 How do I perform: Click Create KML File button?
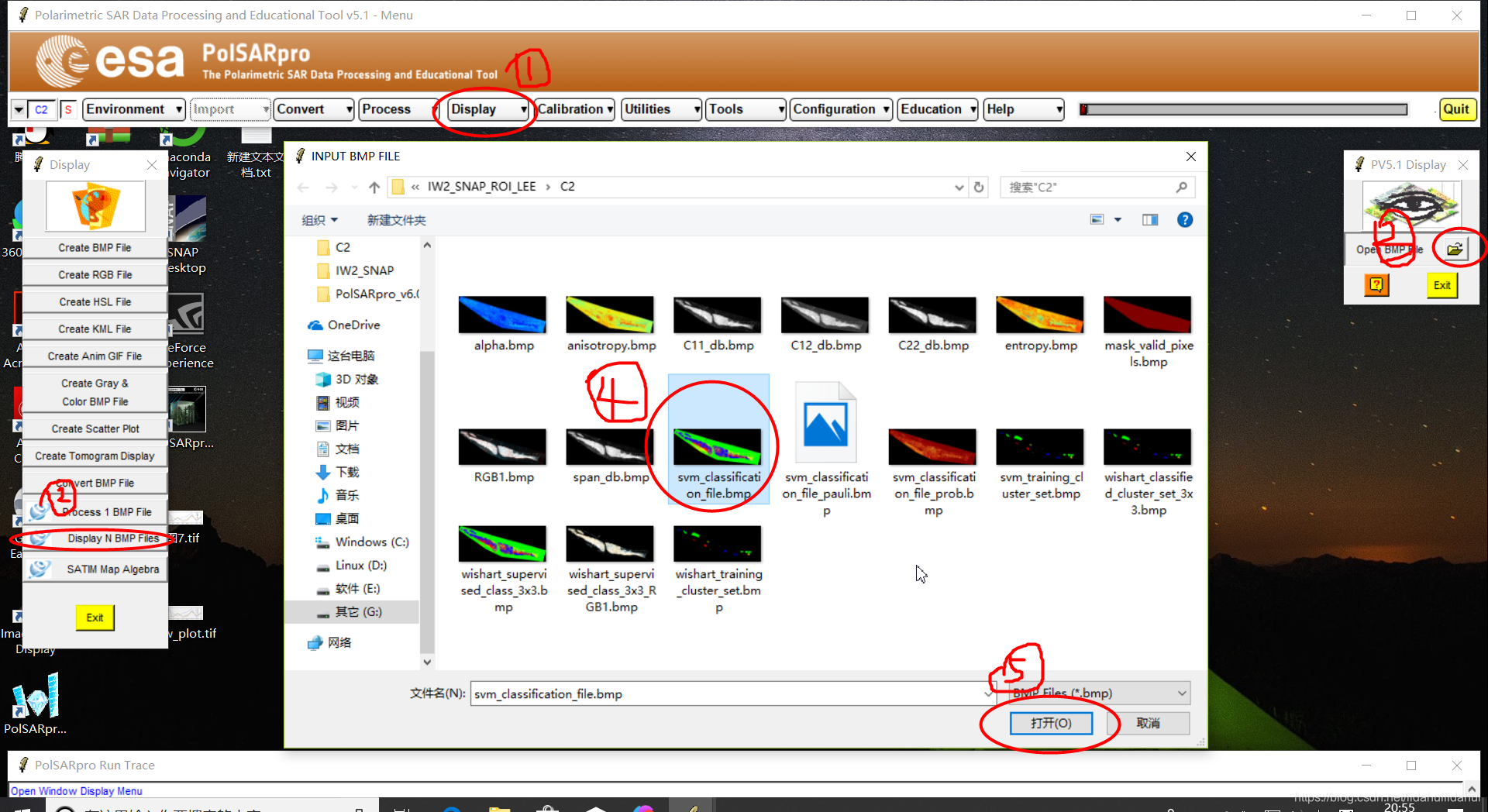click(95, 329)
